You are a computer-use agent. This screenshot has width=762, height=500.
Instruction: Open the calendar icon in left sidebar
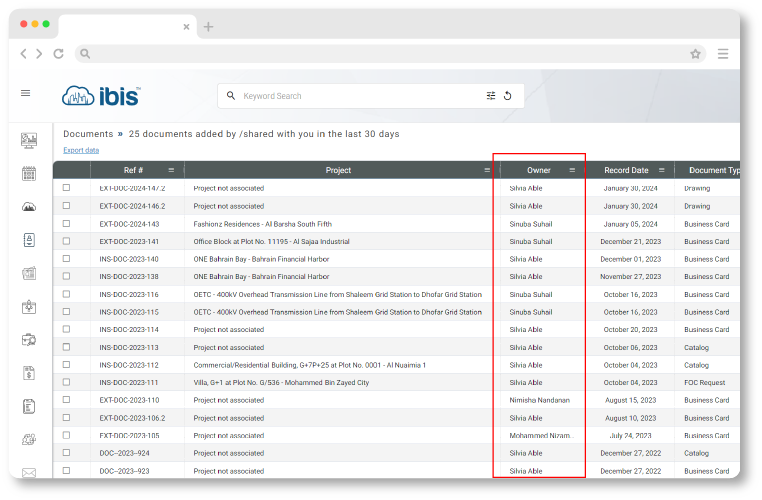coord(29,173)
